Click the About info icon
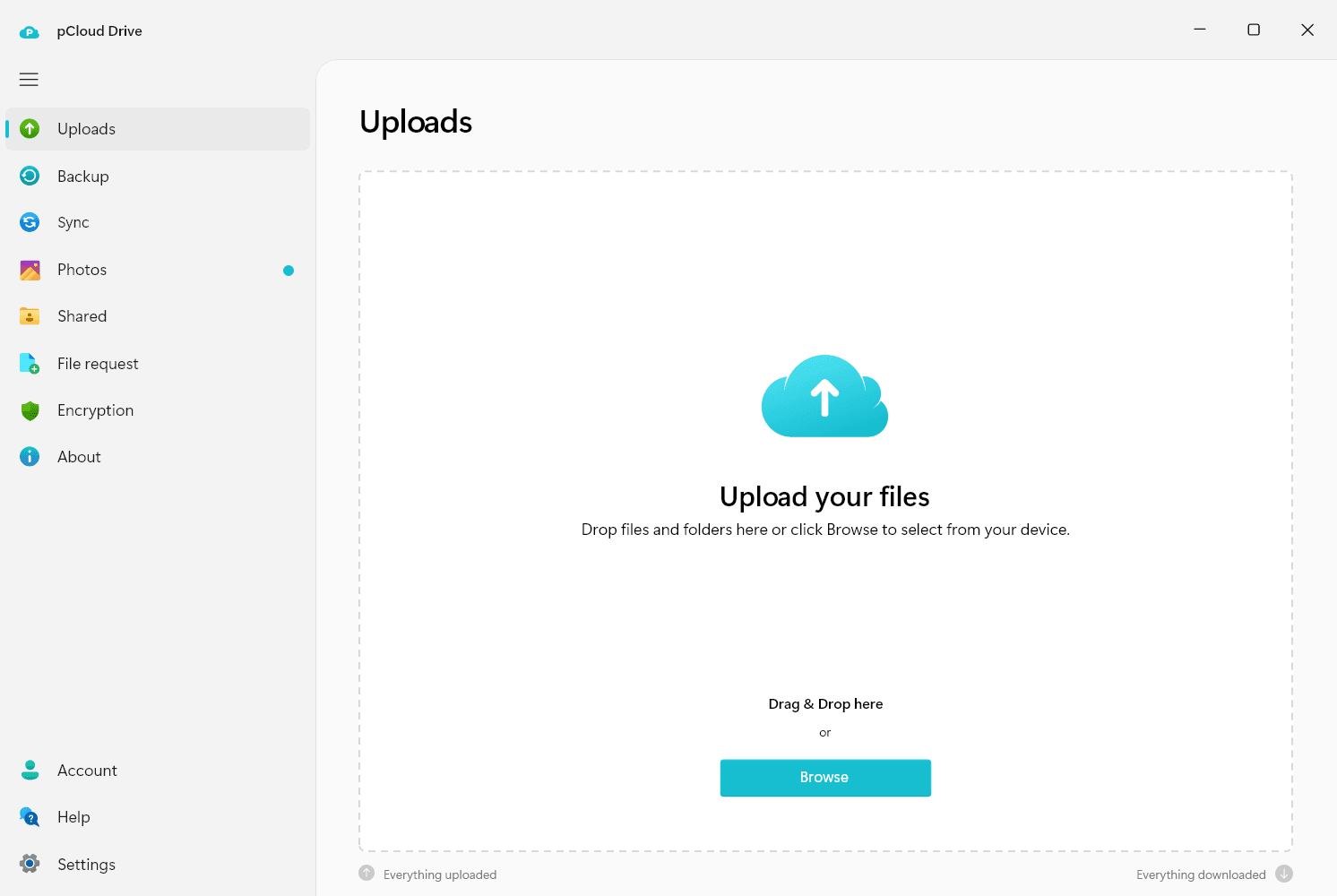Screen dimensions: 1337x896 point(30,457)
